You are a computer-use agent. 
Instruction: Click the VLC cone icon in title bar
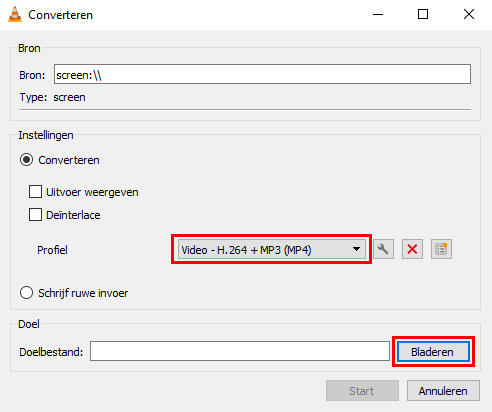[15, 14]
